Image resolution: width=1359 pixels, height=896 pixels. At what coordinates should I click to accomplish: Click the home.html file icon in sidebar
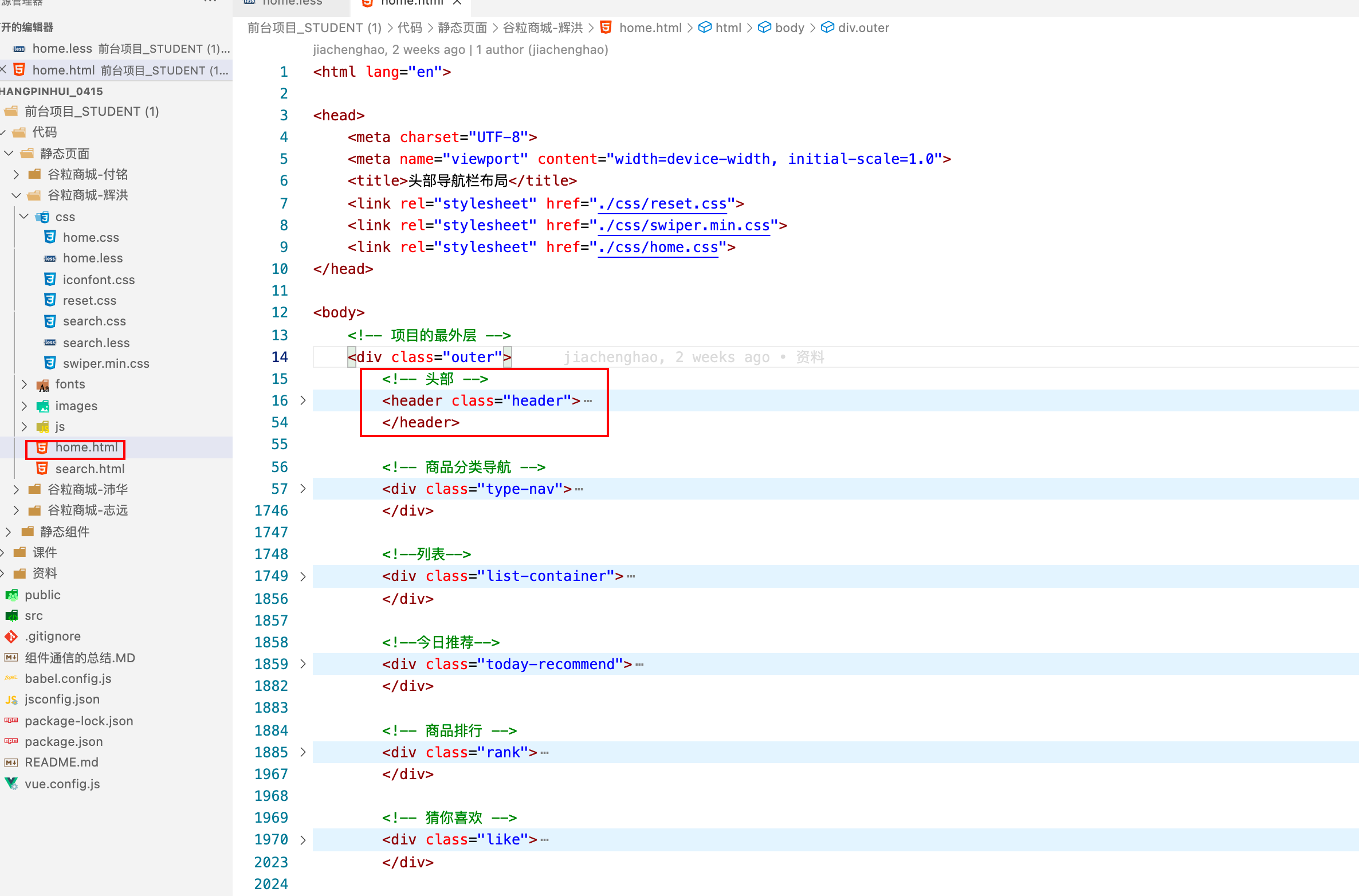pyautogui.click(x=40, y=446)
